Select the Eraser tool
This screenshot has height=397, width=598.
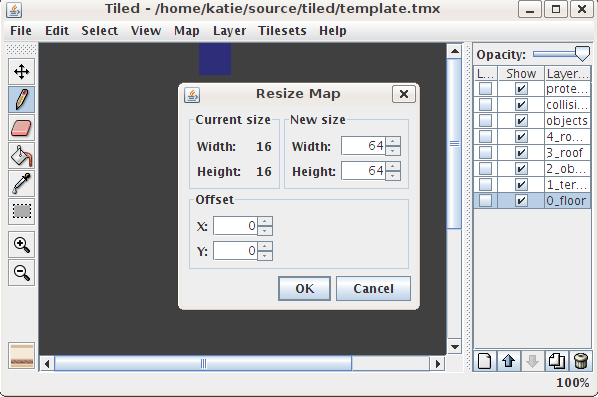coord(22,128)
